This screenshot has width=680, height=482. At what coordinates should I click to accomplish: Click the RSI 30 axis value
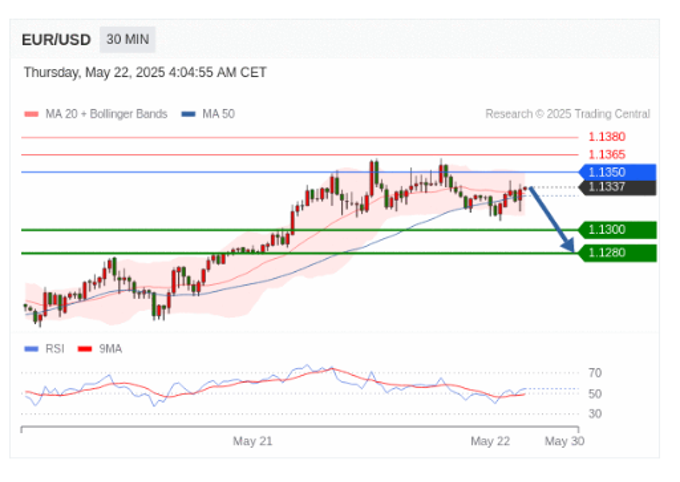click(595, 414)
